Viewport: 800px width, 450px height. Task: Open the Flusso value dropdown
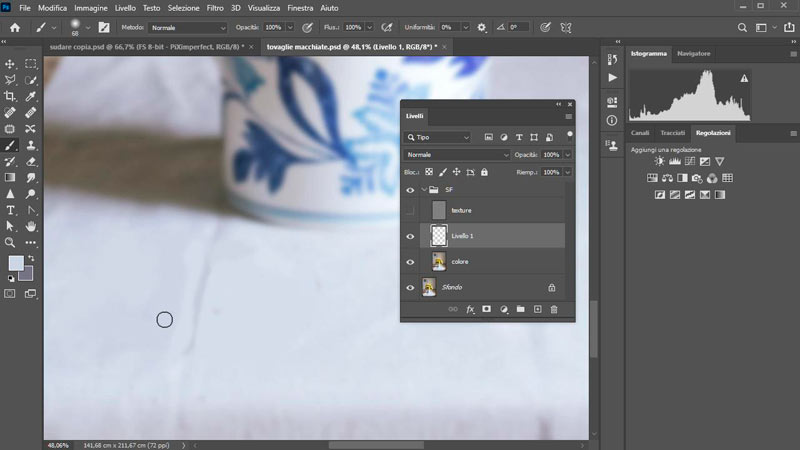pos(369,28)
